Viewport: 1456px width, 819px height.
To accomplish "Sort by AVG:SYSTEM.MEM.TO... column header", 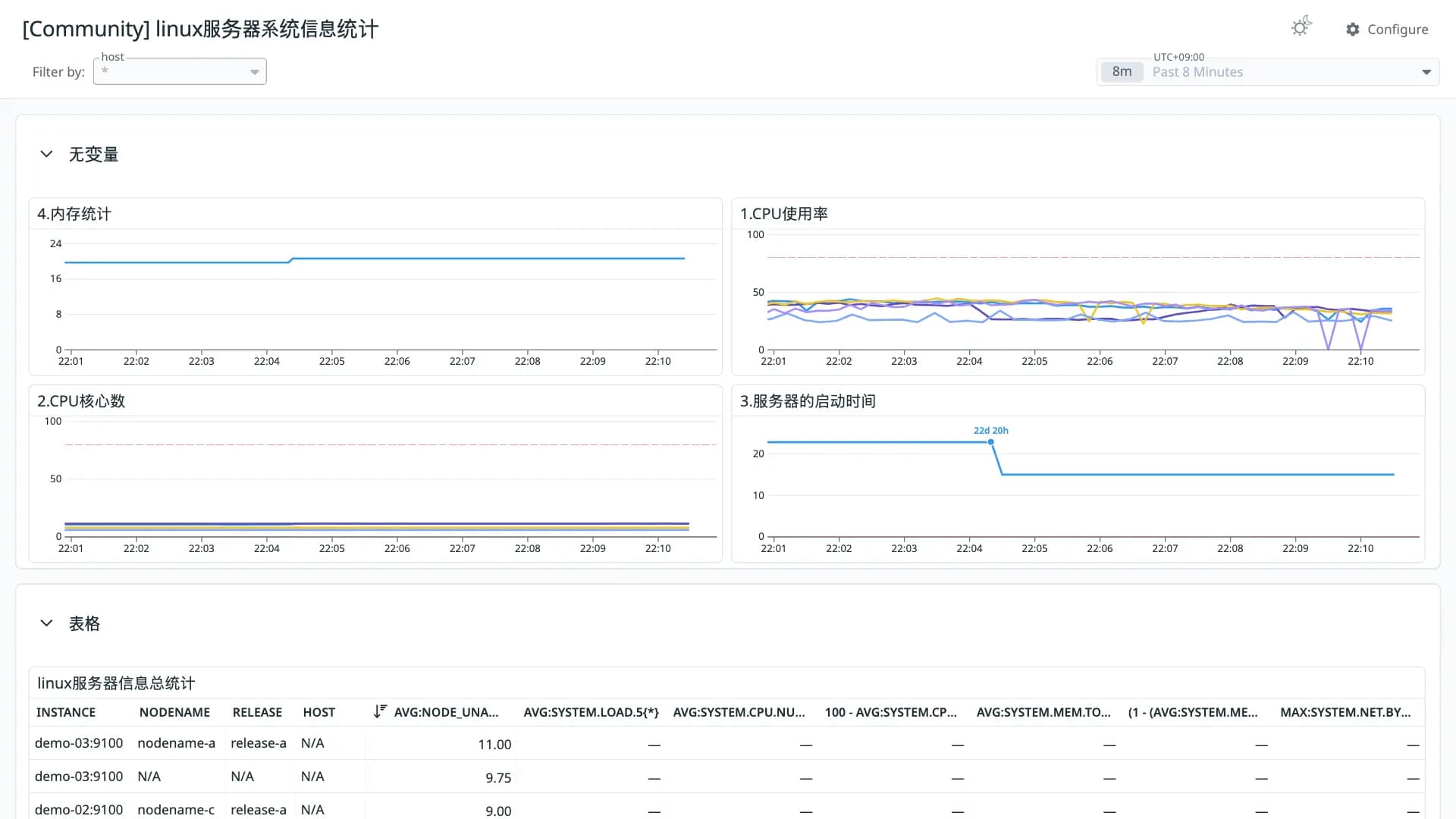I will [x=1043, y=713].
